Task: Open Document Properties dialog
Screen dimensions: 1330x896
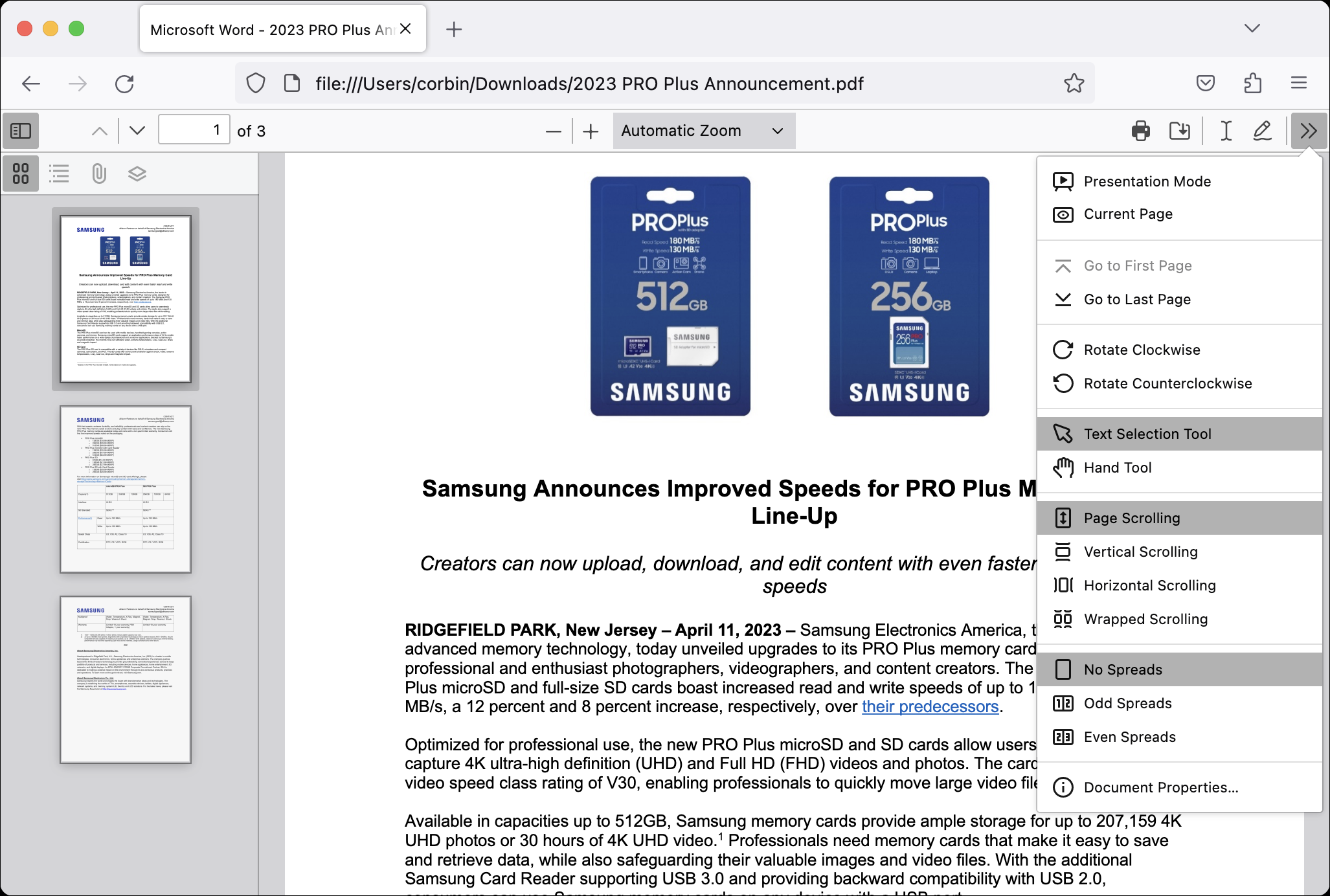Action: [1179, 787]
